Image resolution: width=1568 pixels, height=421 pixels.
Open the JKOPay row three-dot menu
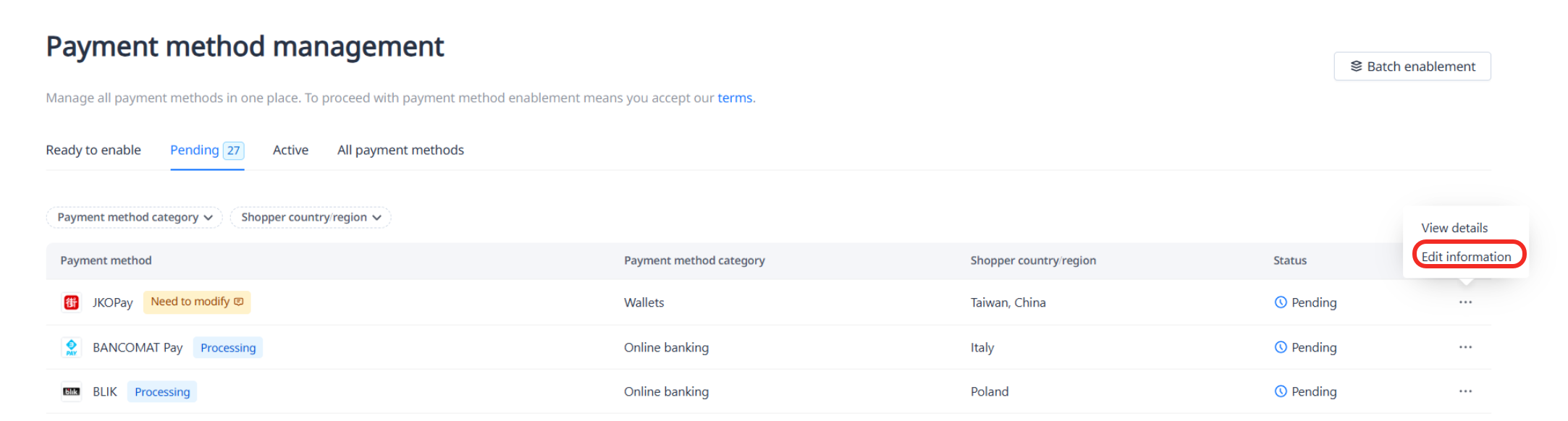1465,302
